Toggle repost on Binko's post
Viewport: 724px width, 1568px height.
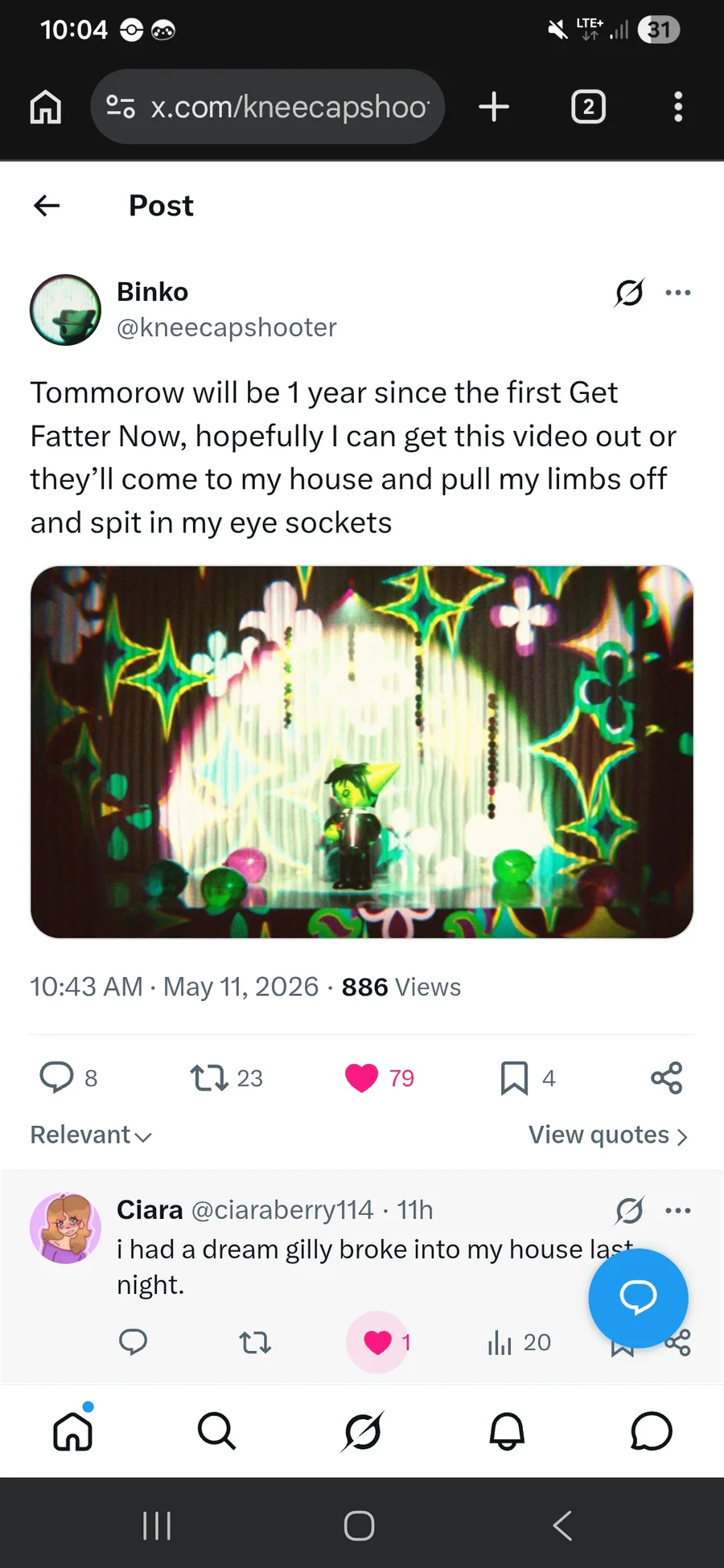coord(209,1077)
